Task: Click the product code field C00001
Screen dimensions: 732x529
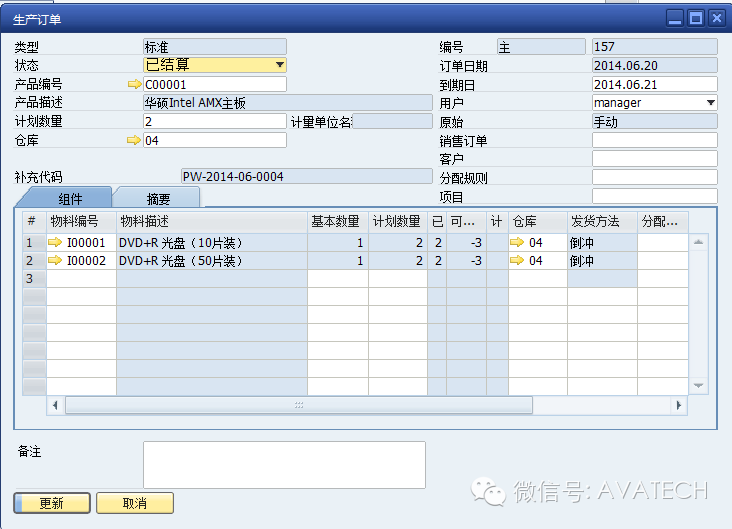Action: point(215,84)
